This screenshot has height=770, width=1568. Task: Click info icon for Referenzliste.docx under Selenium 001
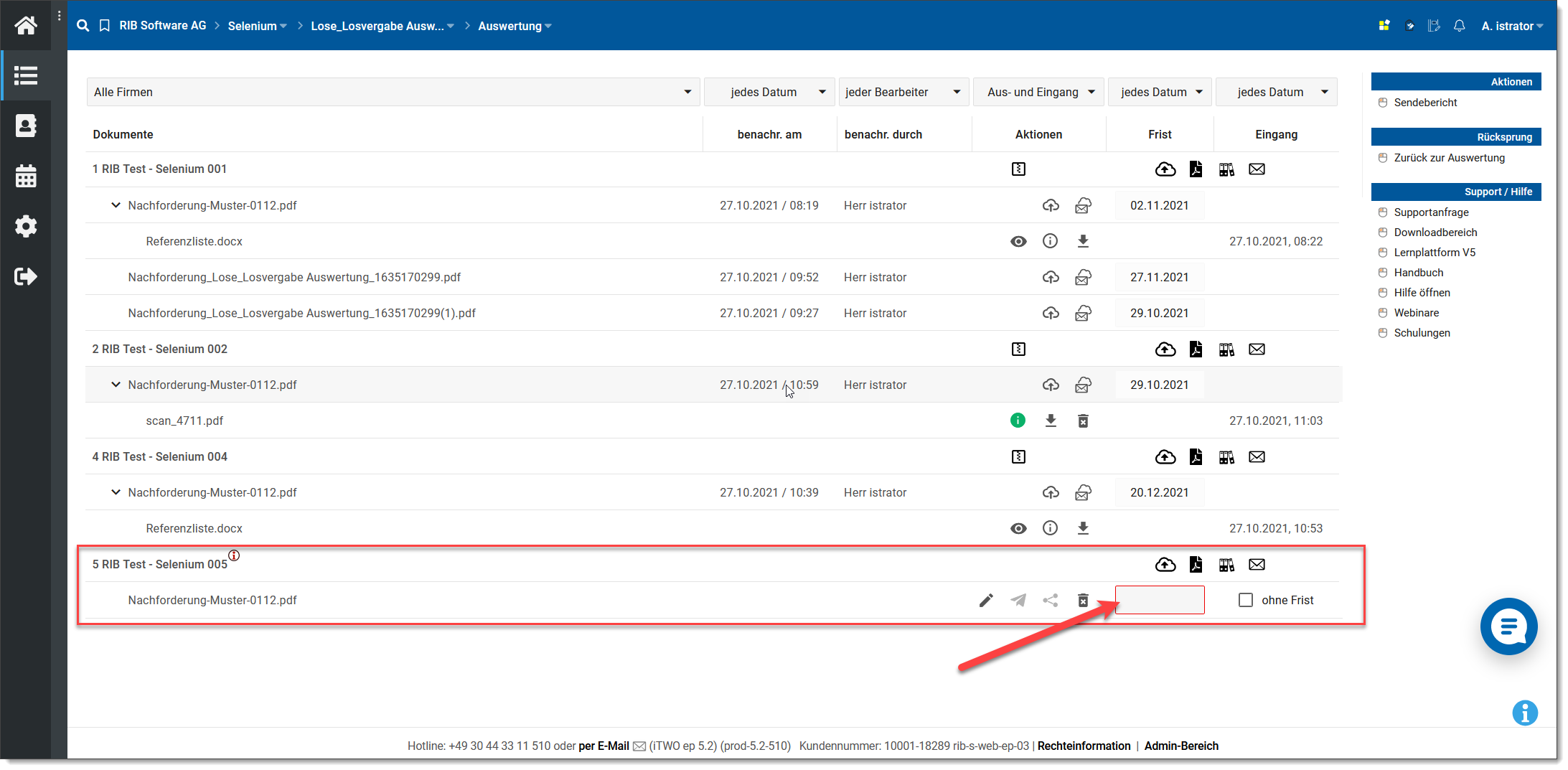1050,241
